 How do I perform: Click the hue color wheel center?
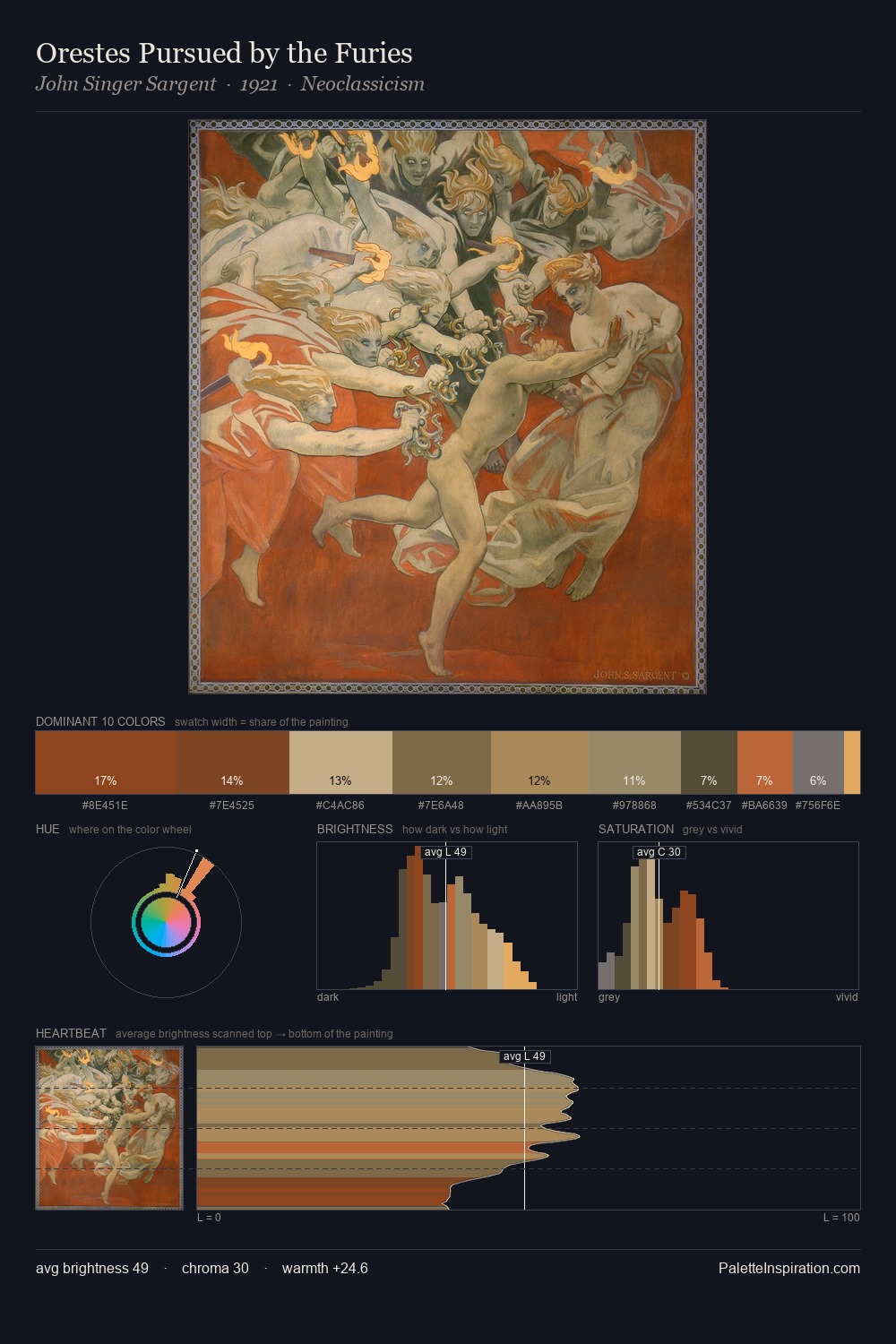[166, 922]
